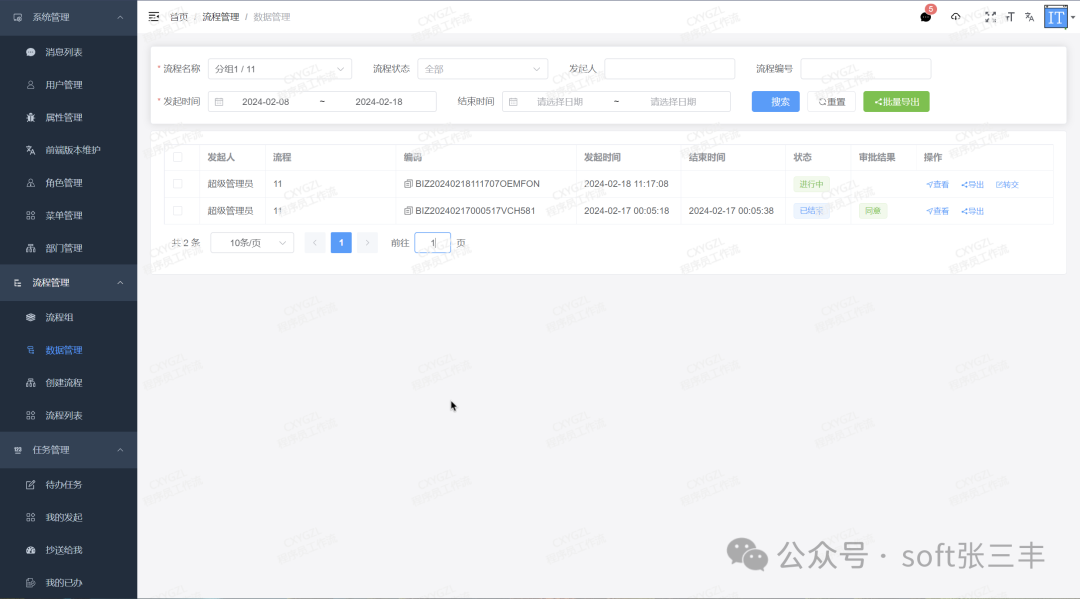Switch language via the translation icon
The height and width of the screenshot is (599, 1080).
1029,17
